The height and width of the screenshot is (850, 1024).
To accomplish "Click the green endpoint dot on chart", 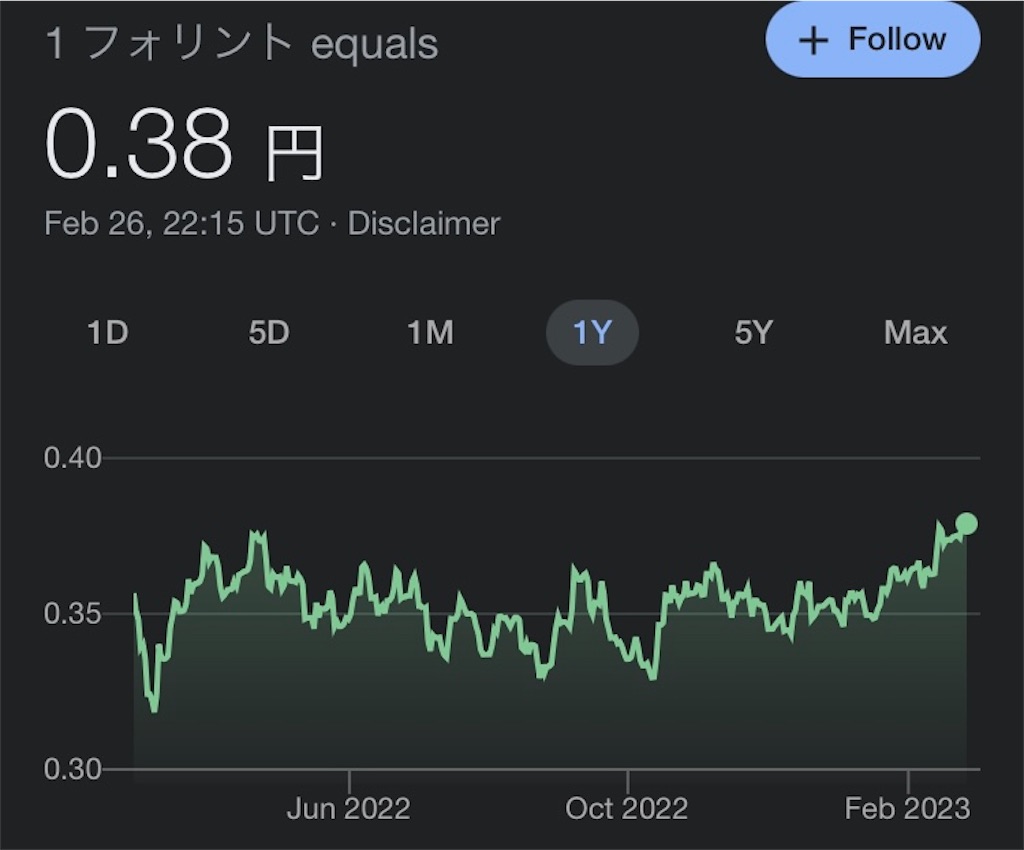I will pyautogui.click(x=967, y=524).
